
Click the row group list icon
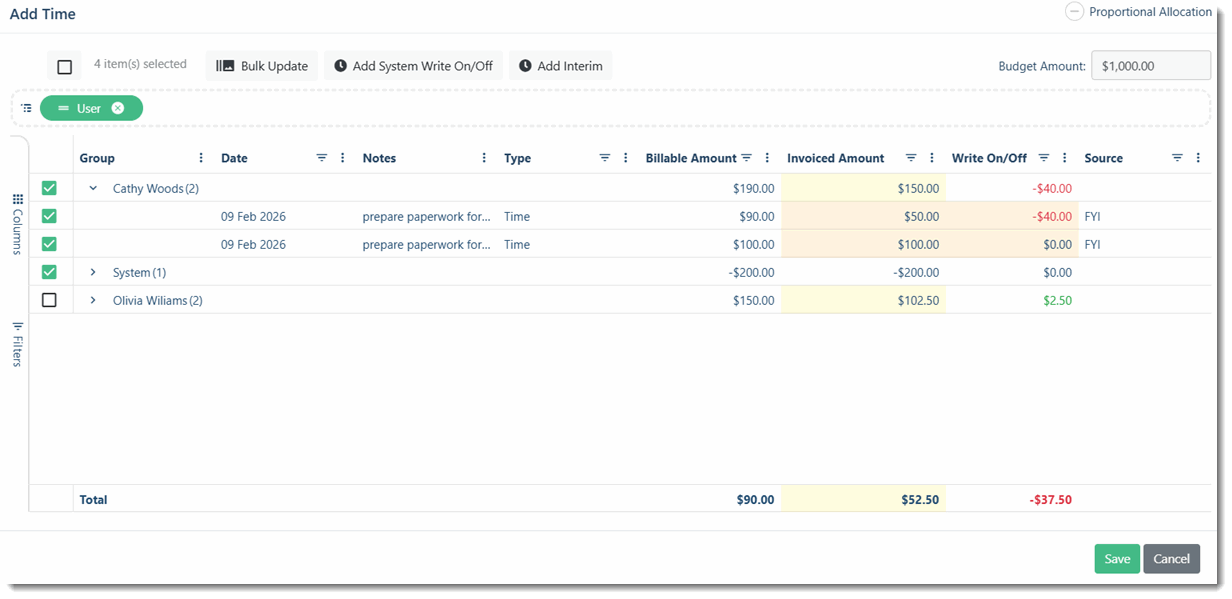tap(27, 108)
